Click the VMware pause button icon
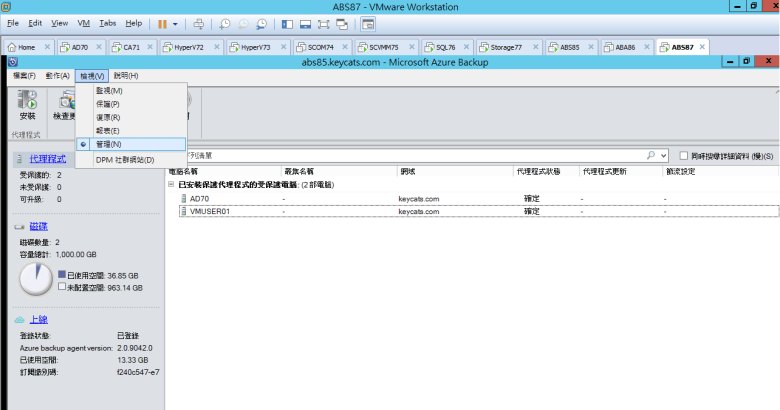Viewport: 780px width, 410px height. (162, 23)
